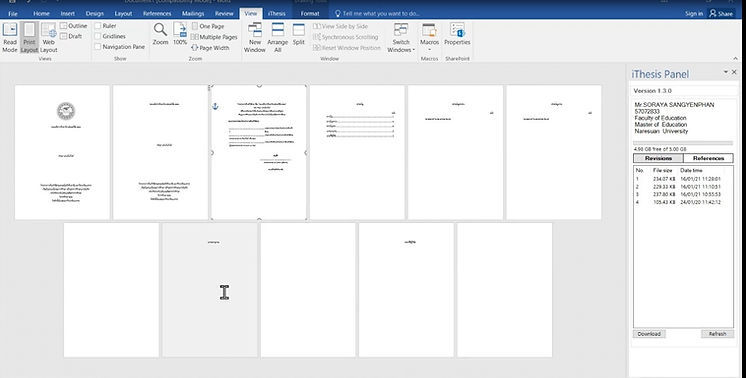Viewport: 746px width, 378px height.
Task: Open the File tab
Action: [13, 13]
